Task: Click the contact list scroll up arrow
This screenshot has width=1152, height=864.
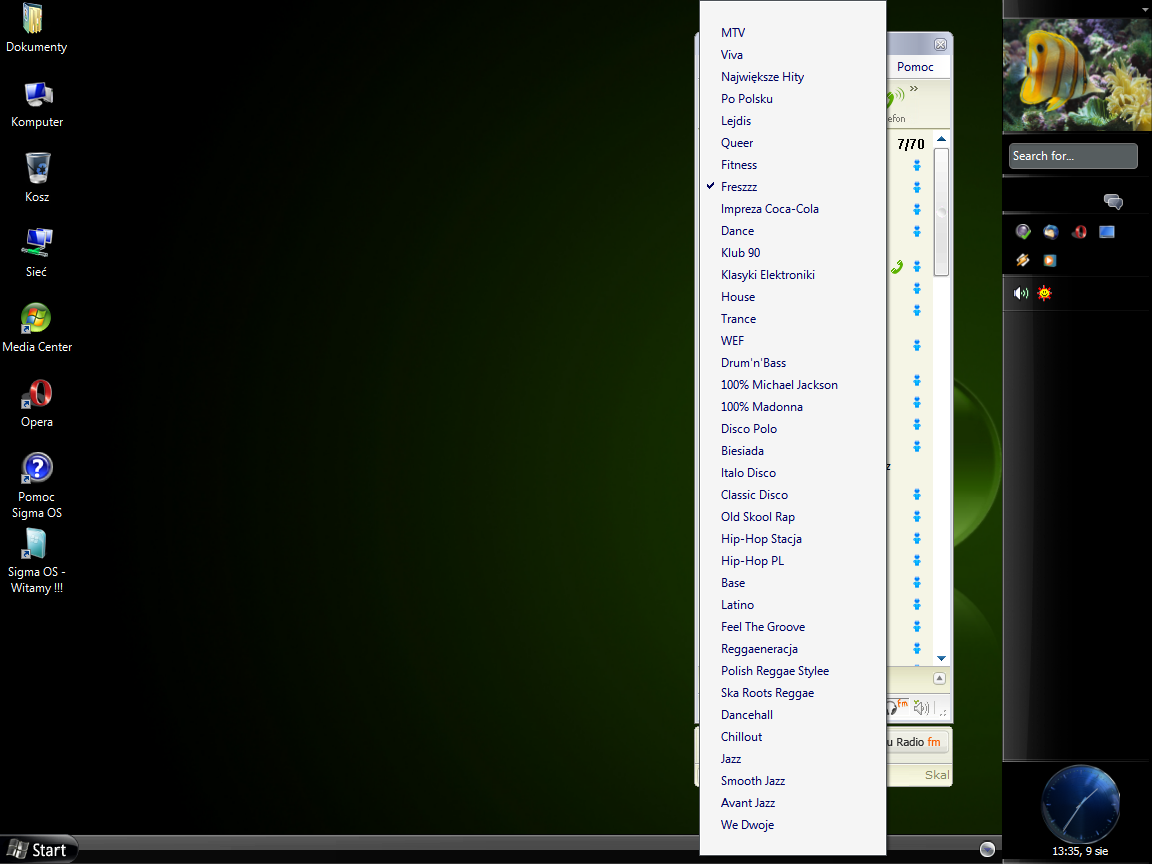Action: tap(941, 139)
